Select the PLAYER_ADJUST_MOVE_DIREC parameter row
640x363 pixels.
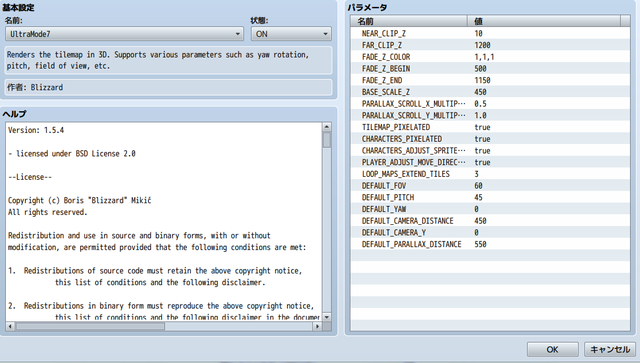490,162
